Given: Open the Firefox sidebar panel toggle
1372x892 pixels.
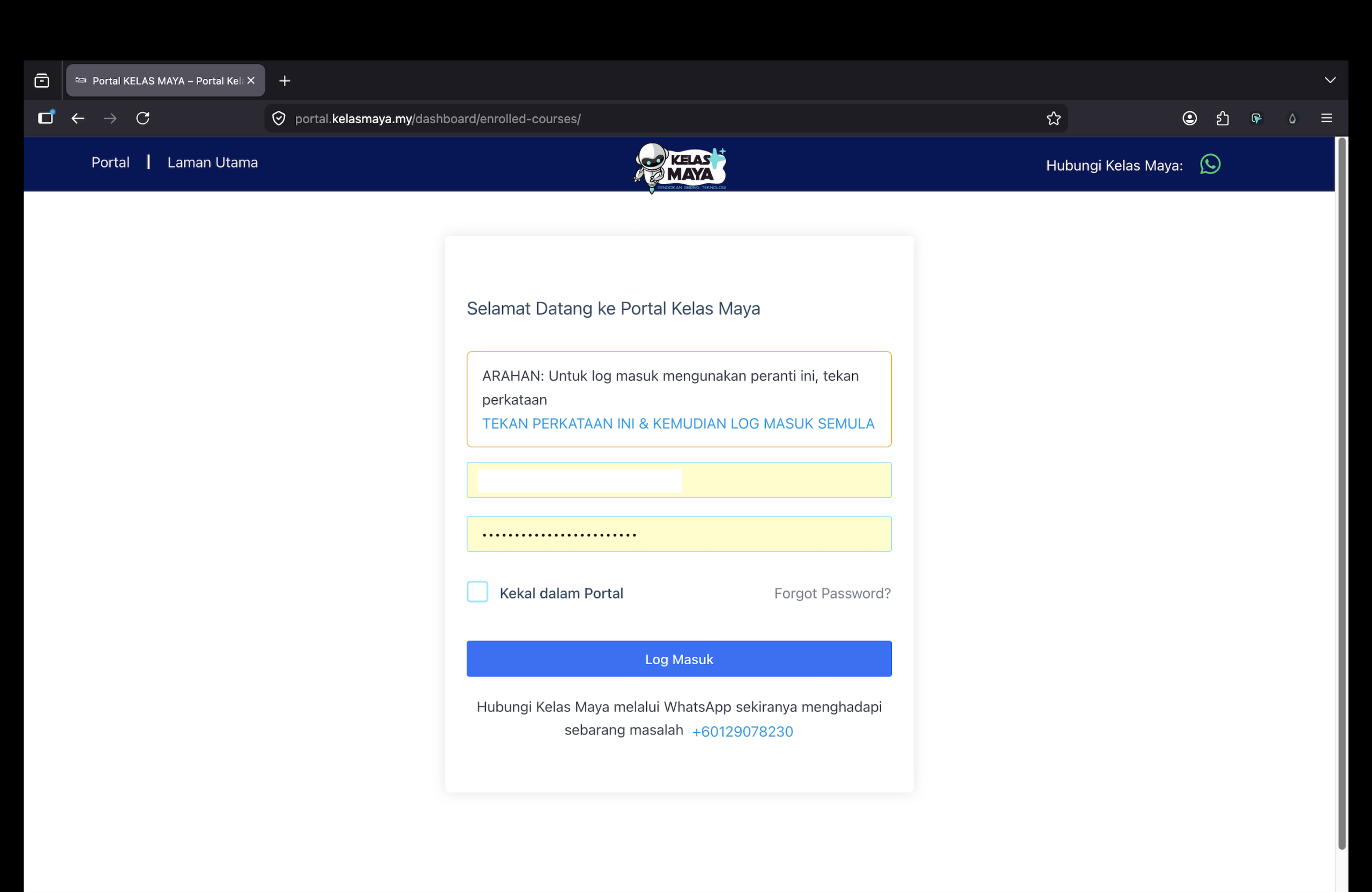Looking at the screenshot, I should [46, 117].
